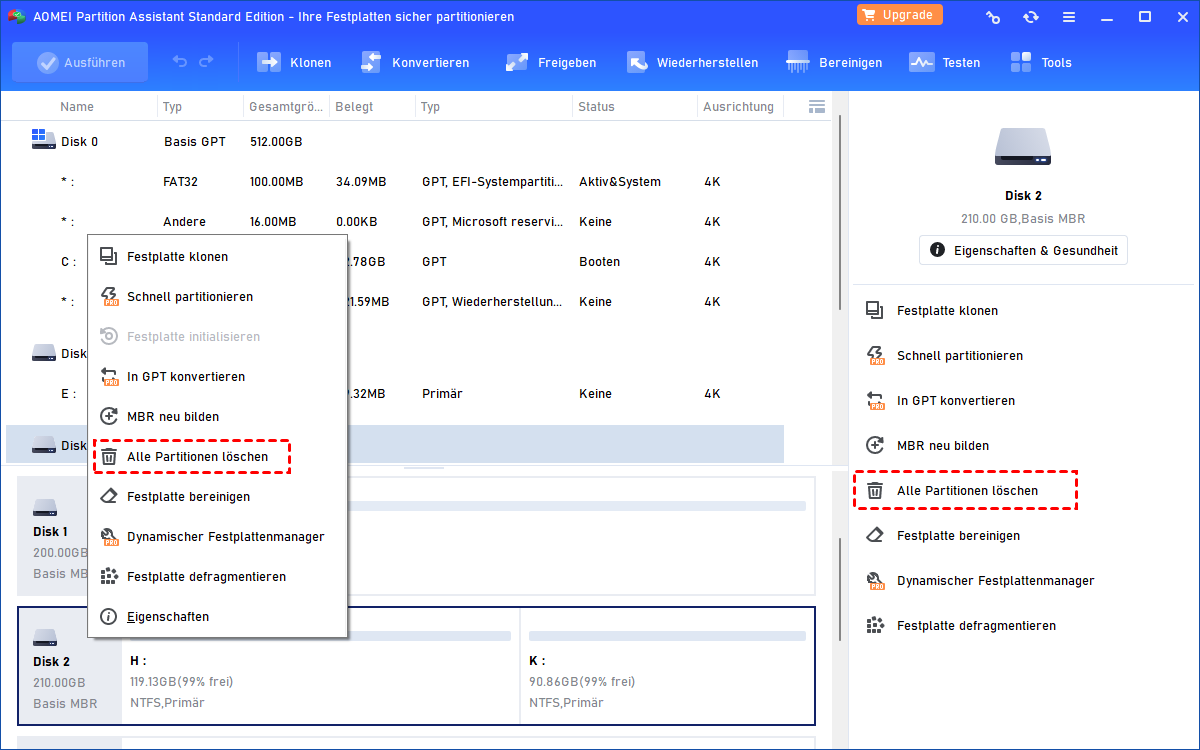The width and height of the screenshot is (1200, 750).
Task: Open the Klonen toolbar item
Action: pos(294,62)
